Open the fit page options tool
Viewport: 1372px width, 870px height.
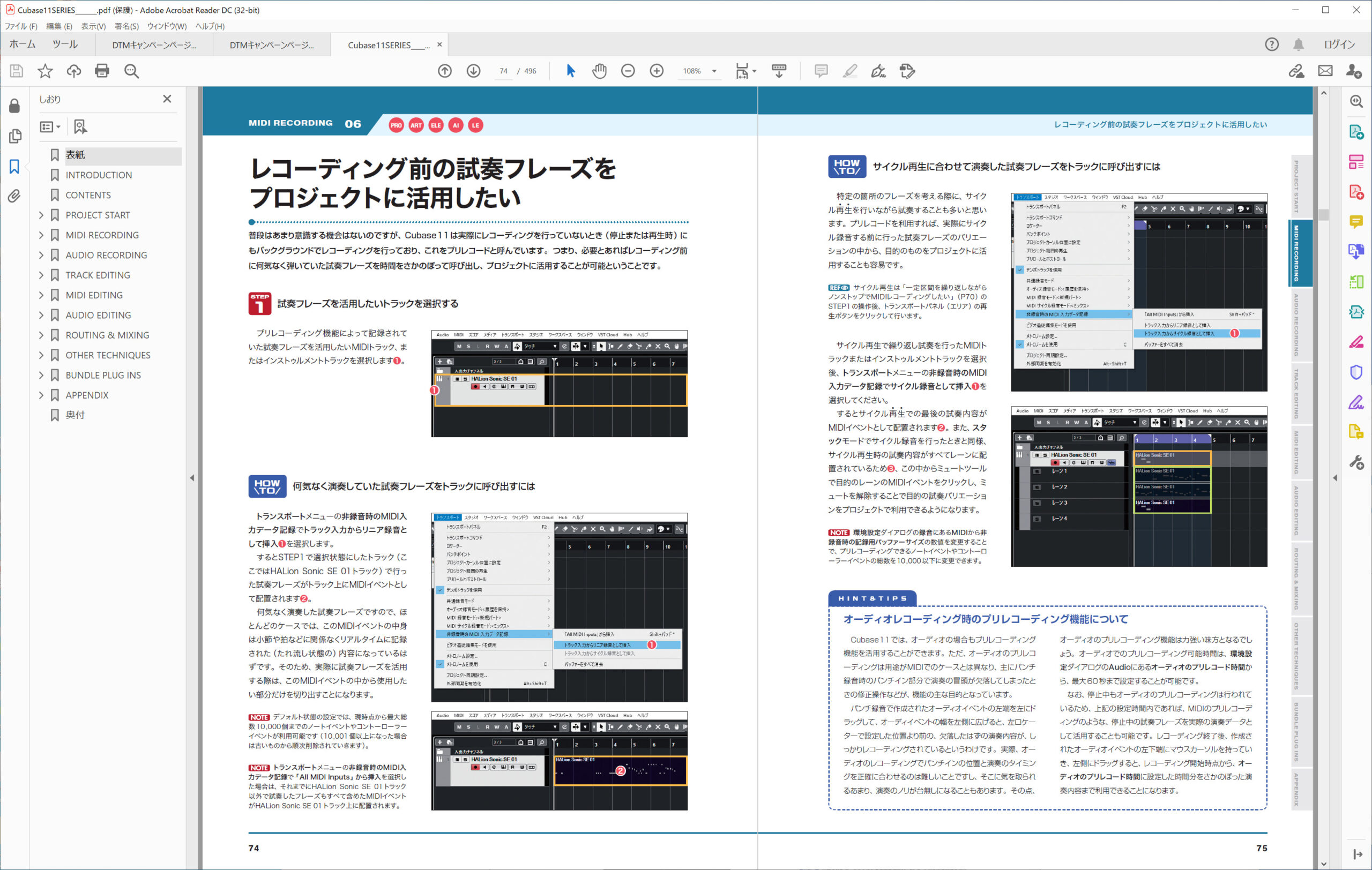[745, 71]
